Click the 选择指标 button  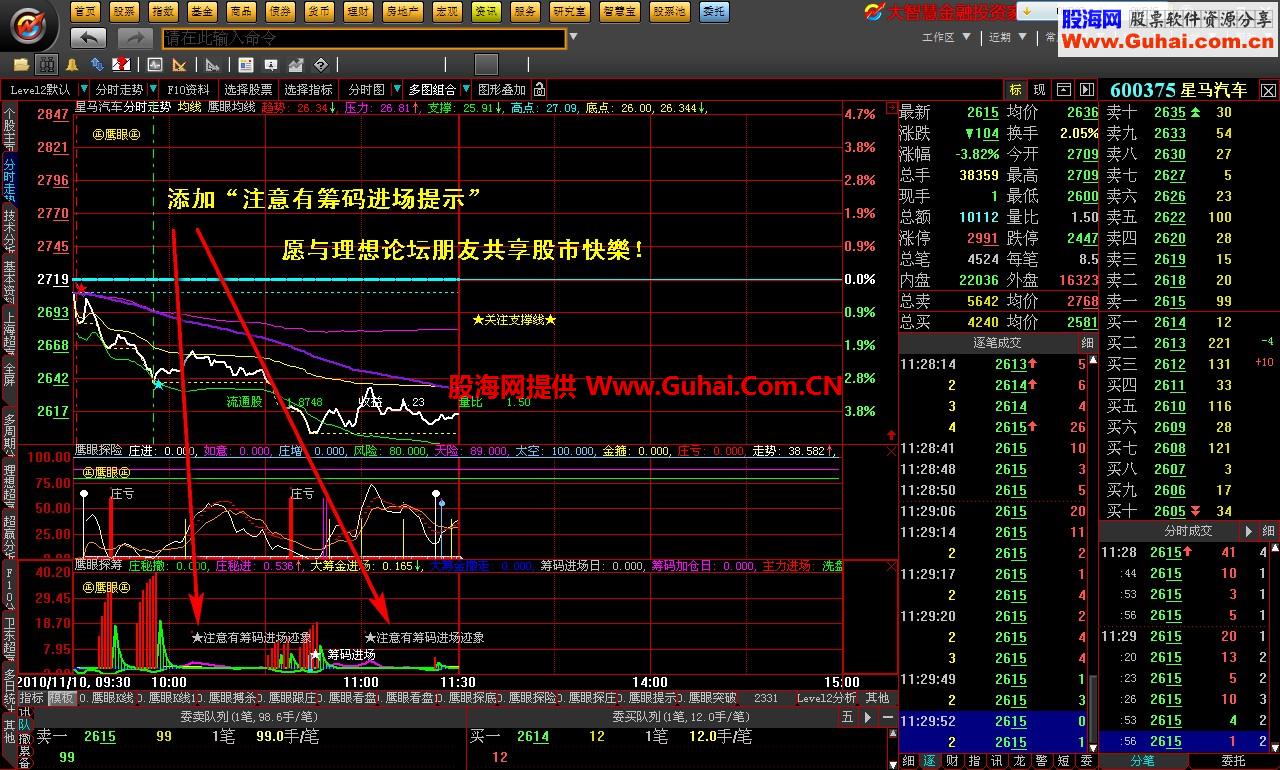(x=308, y=89)
